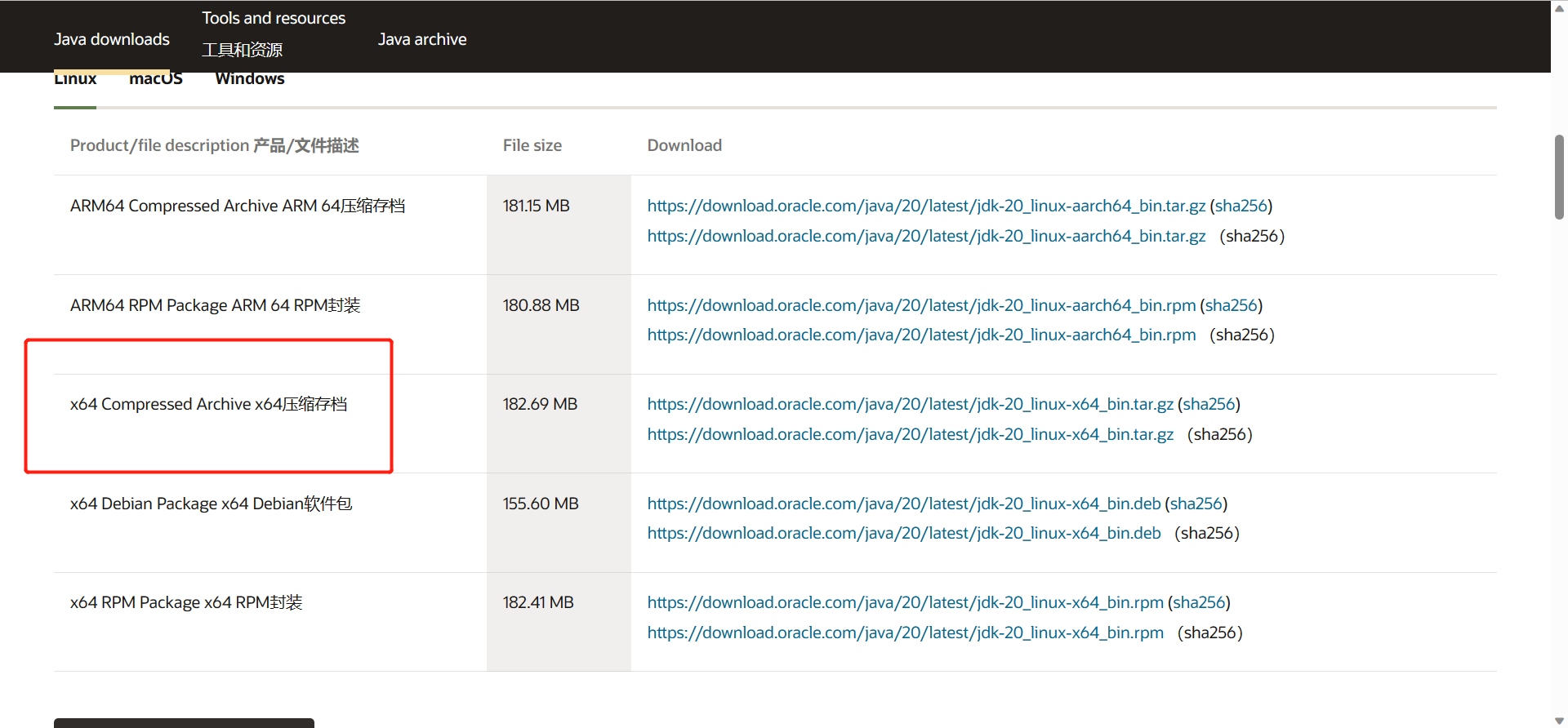Click the first jdk-20_linux-aarch64_bin.tar.gz download link
The width and height of the screenshot is (1568, 728).
[x=926, y=206]
